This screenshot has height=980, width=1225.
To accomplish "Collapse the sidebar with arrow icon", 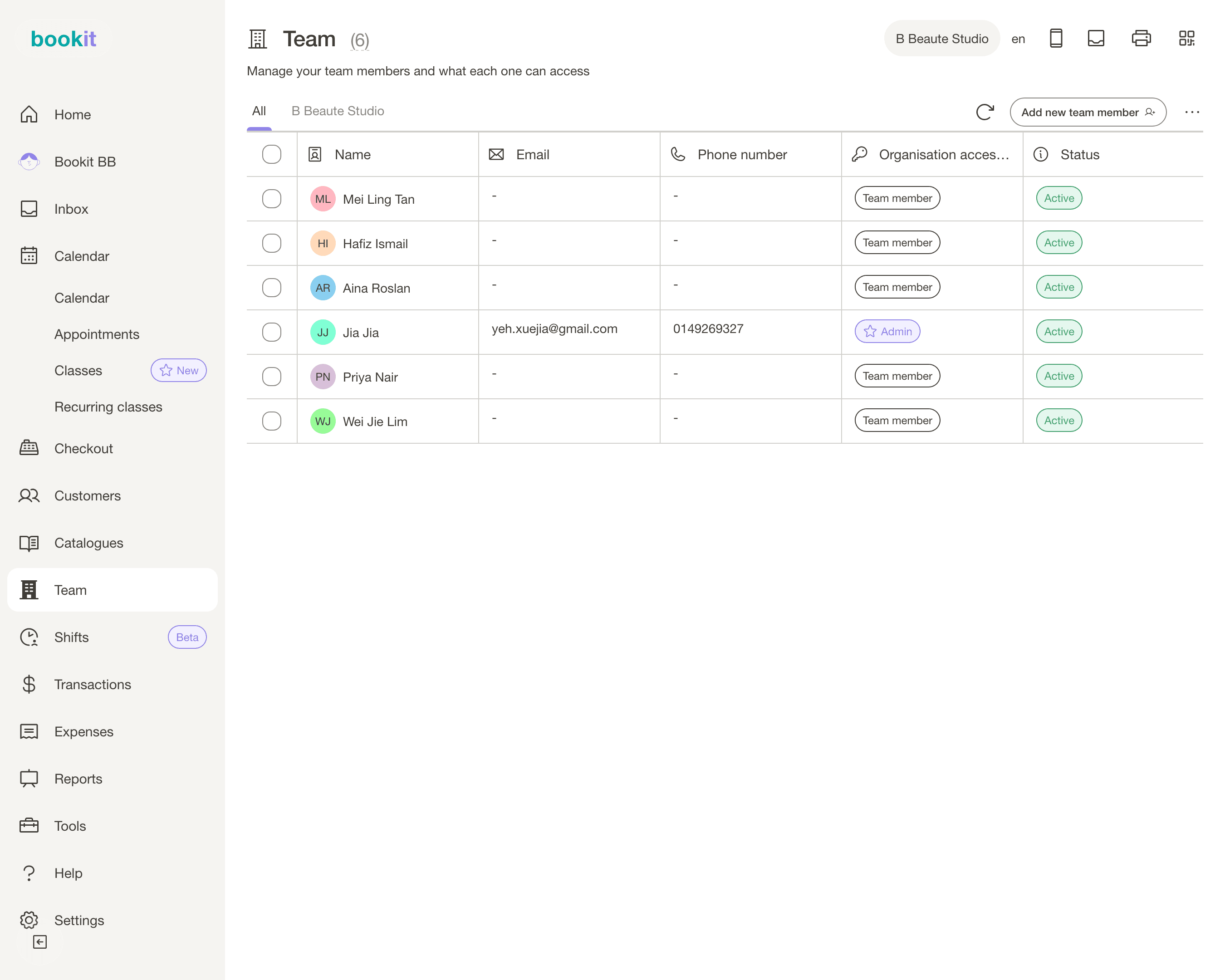I will point(40,942).
